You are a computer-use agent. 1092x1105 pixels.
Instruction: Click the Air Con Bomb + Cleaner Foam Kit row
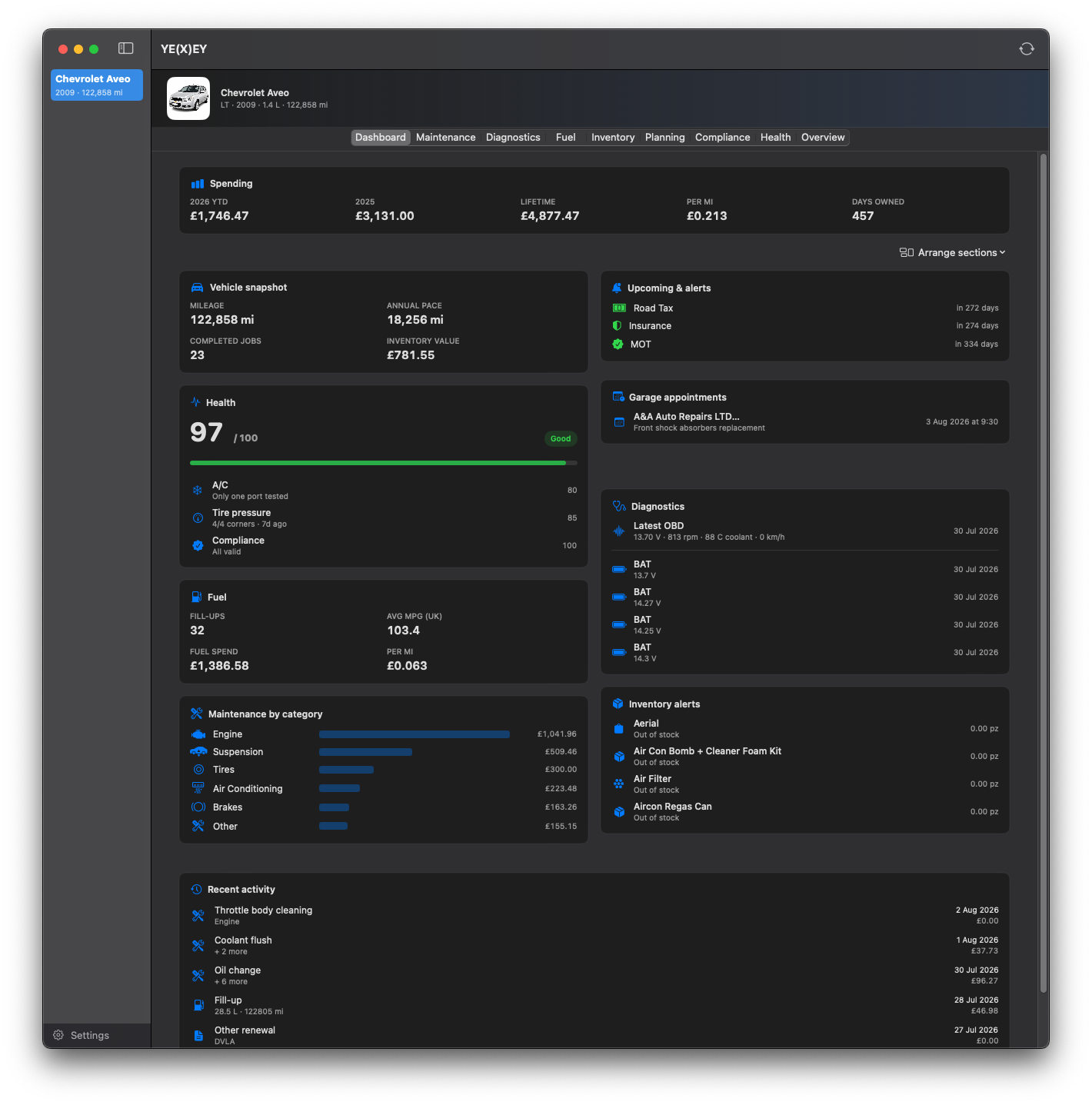(805, 756)
